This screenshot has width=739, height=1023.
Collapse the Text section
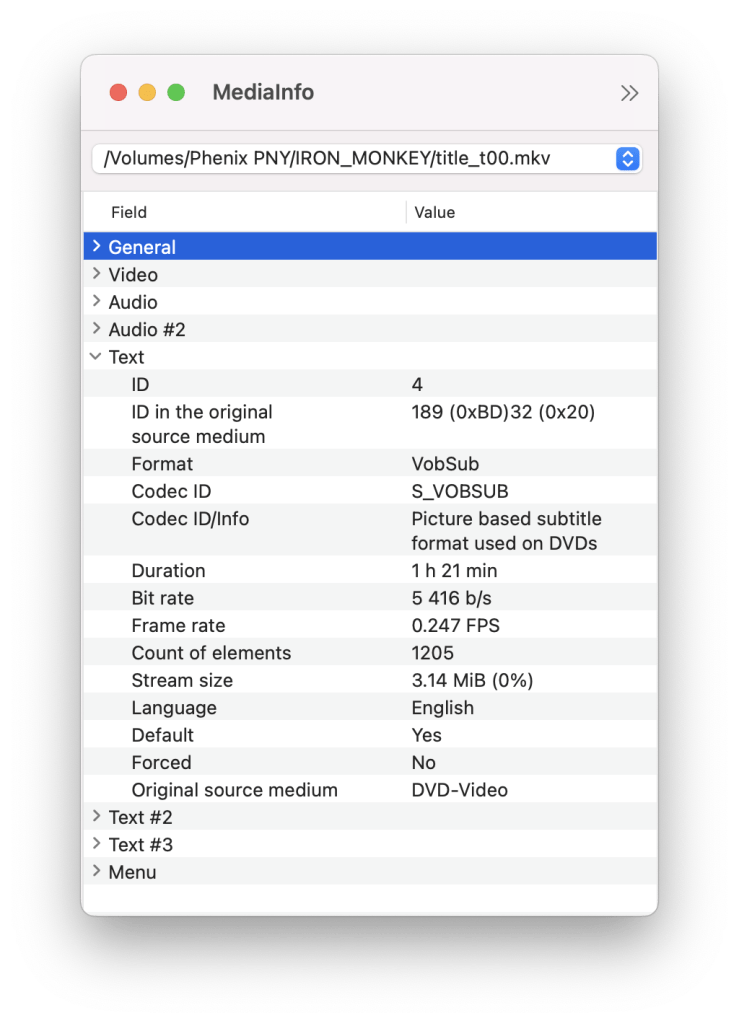coord(96,356)
